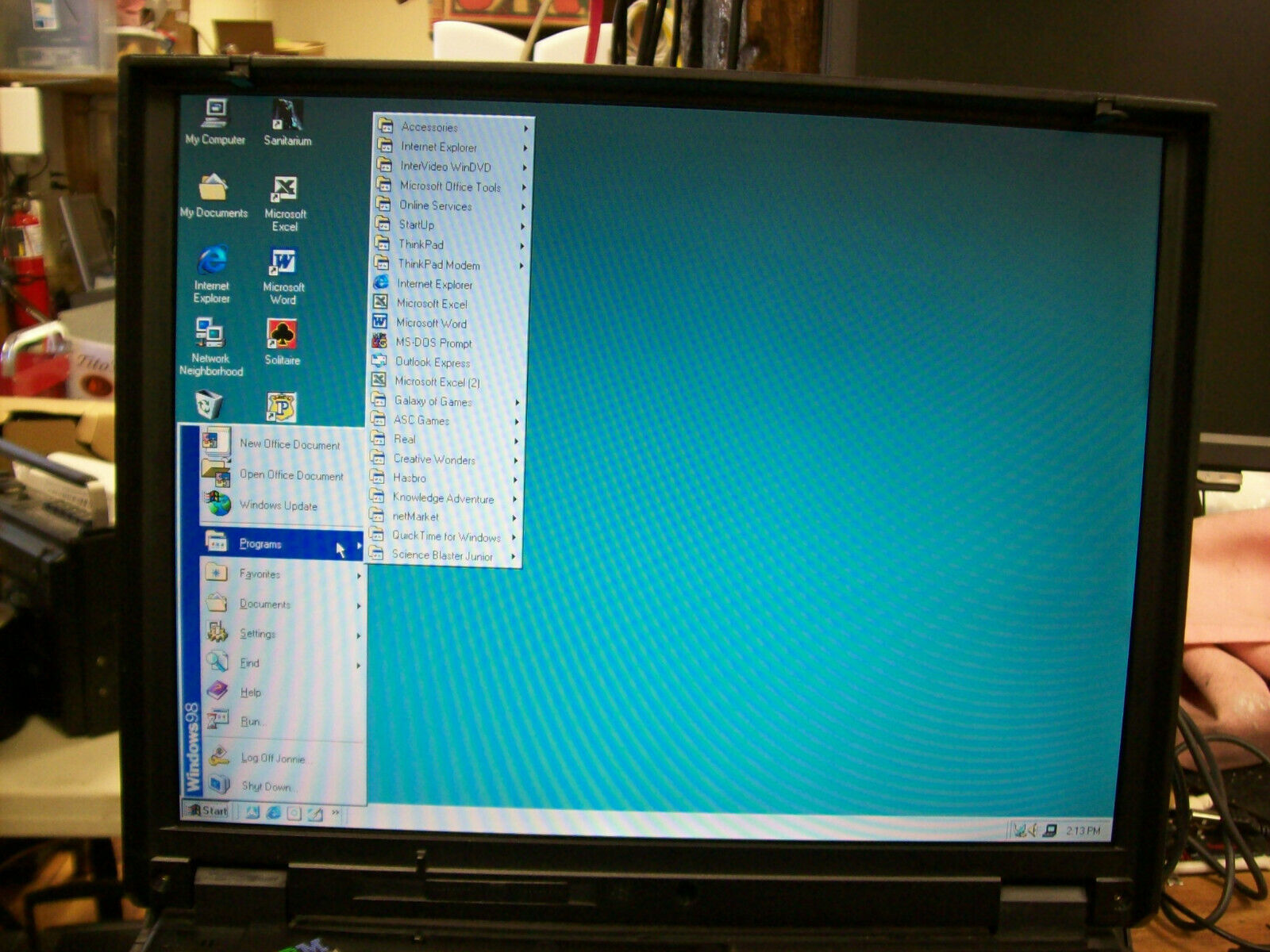
Task: Expand QuickTime for Windows folder
Action: pos(444,536)
